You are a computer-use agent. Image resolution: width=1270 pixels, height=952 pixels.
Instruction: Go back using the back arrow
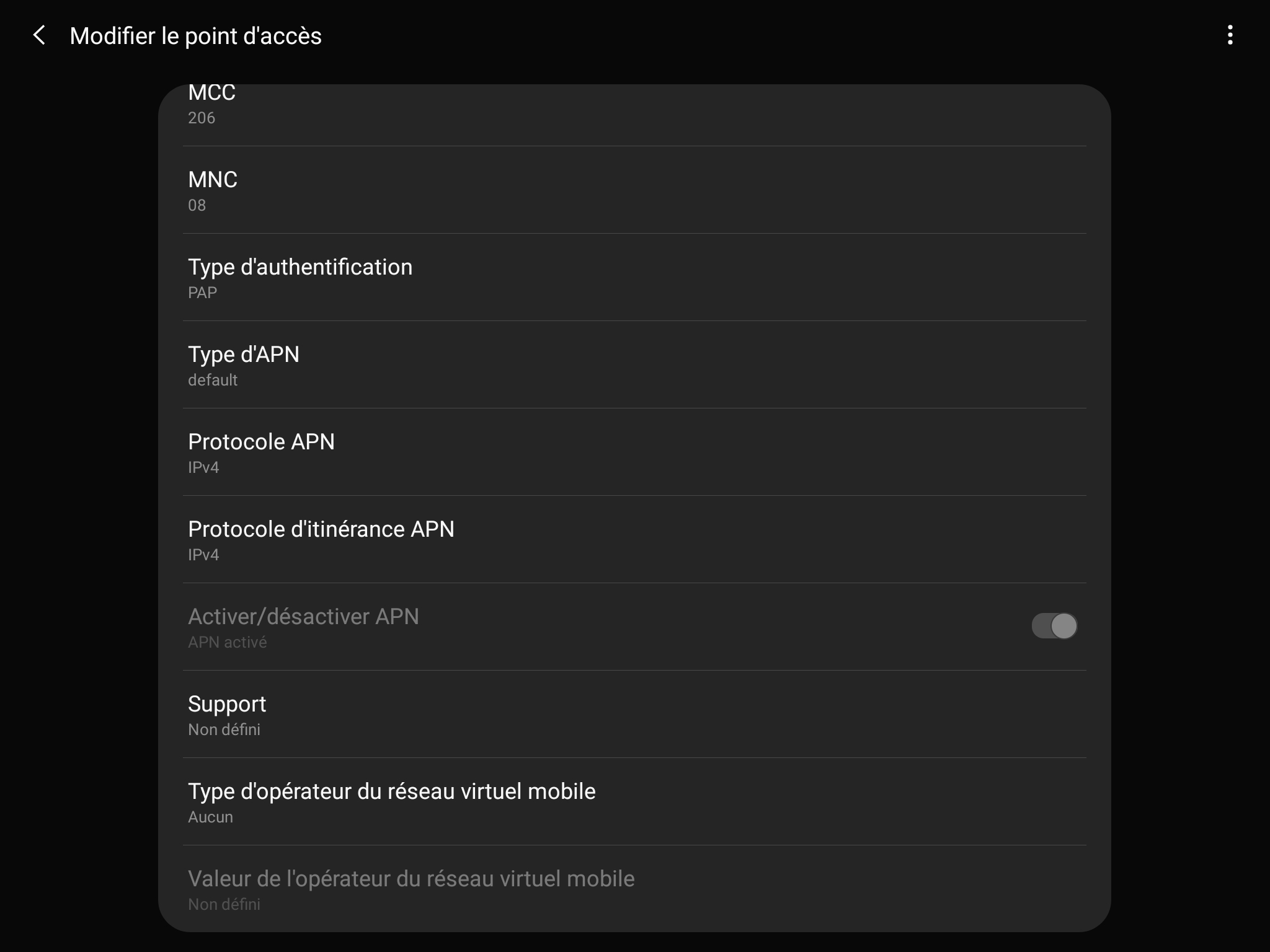pos(39,35)
